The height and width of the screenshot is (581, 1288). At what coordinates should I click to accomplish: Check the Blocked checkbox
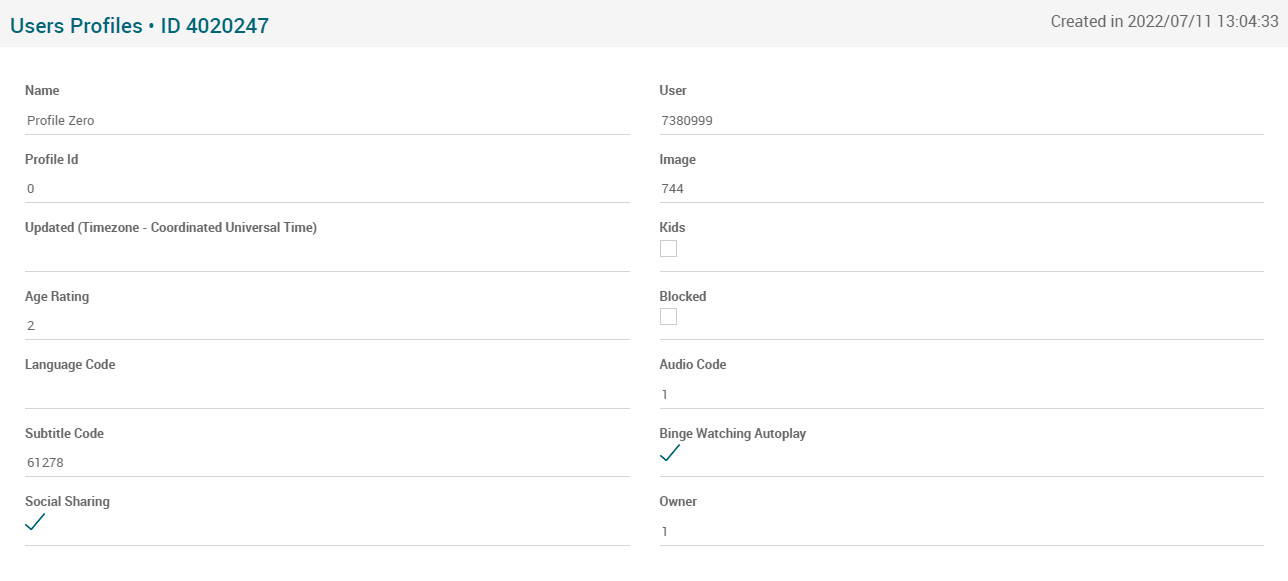click(x=668, y=317)
